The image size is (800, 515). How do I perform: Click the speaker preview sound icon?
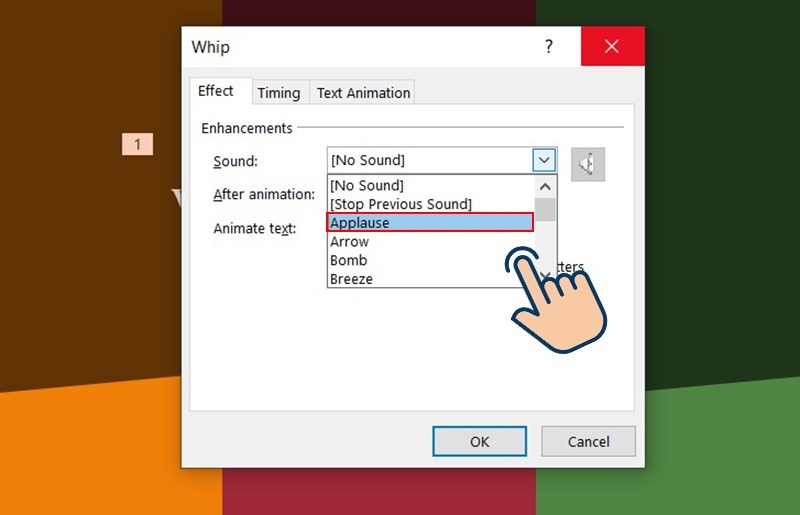[x=588, y=164]
